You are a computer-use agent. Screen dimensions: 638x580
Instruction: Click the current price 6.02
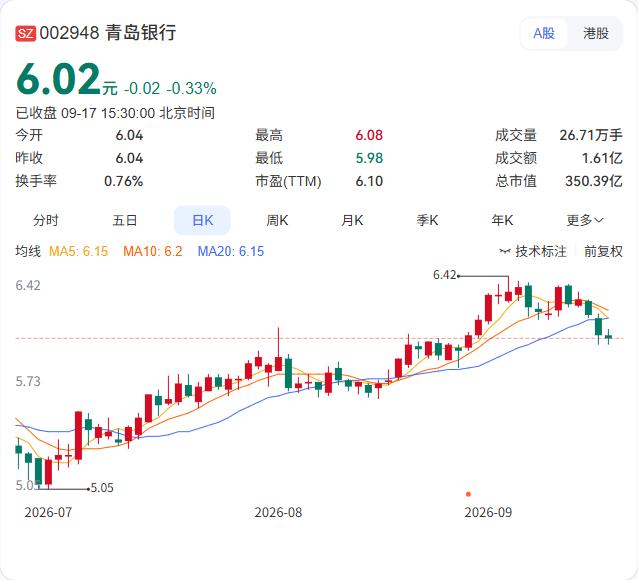click(59, 79)
